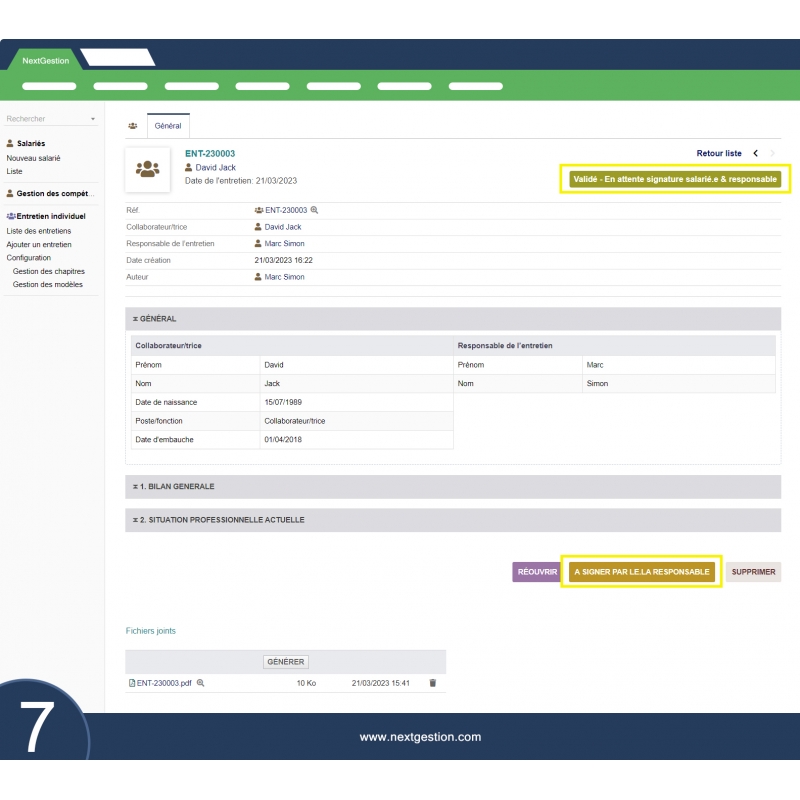Delete ENT-230003.pdf using the trash icon
Screen dimensions: 800x800
click(x=433, y=683)
